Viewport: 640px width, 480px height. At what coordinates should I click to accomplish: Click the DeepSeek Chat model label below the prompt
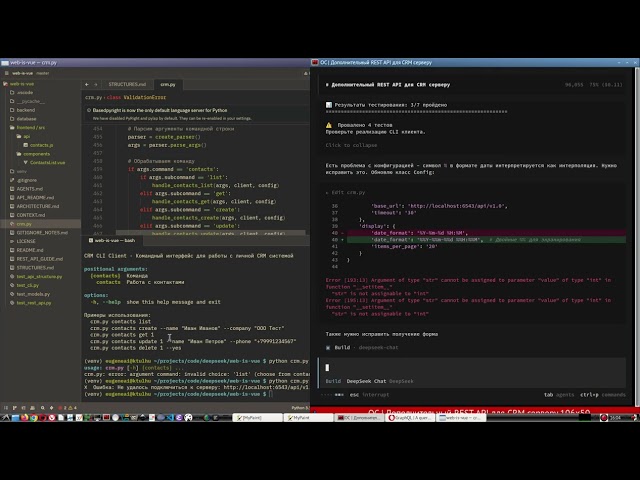[366, 381]
